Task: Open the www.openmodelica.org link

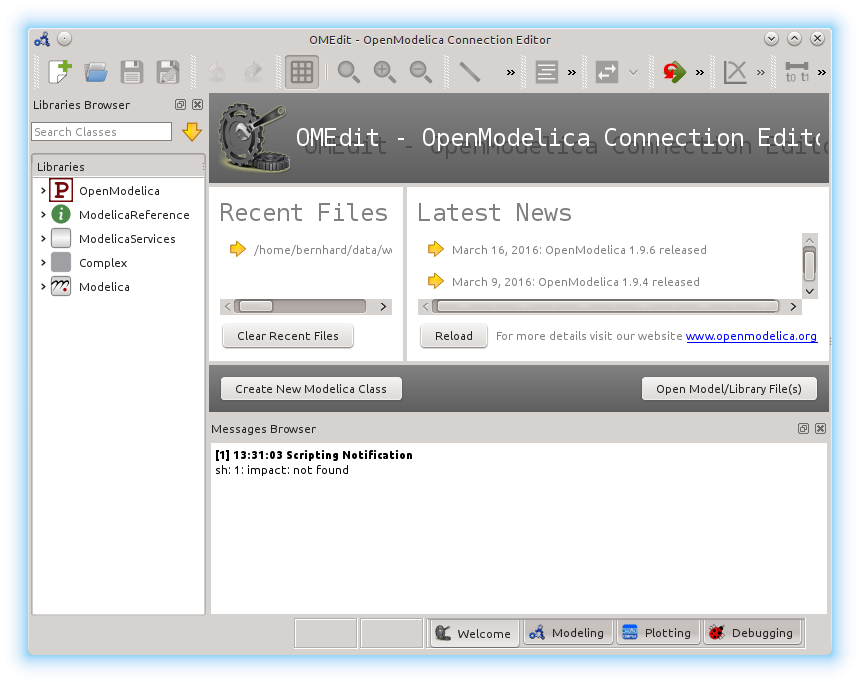Action: (x=751, y=336)
